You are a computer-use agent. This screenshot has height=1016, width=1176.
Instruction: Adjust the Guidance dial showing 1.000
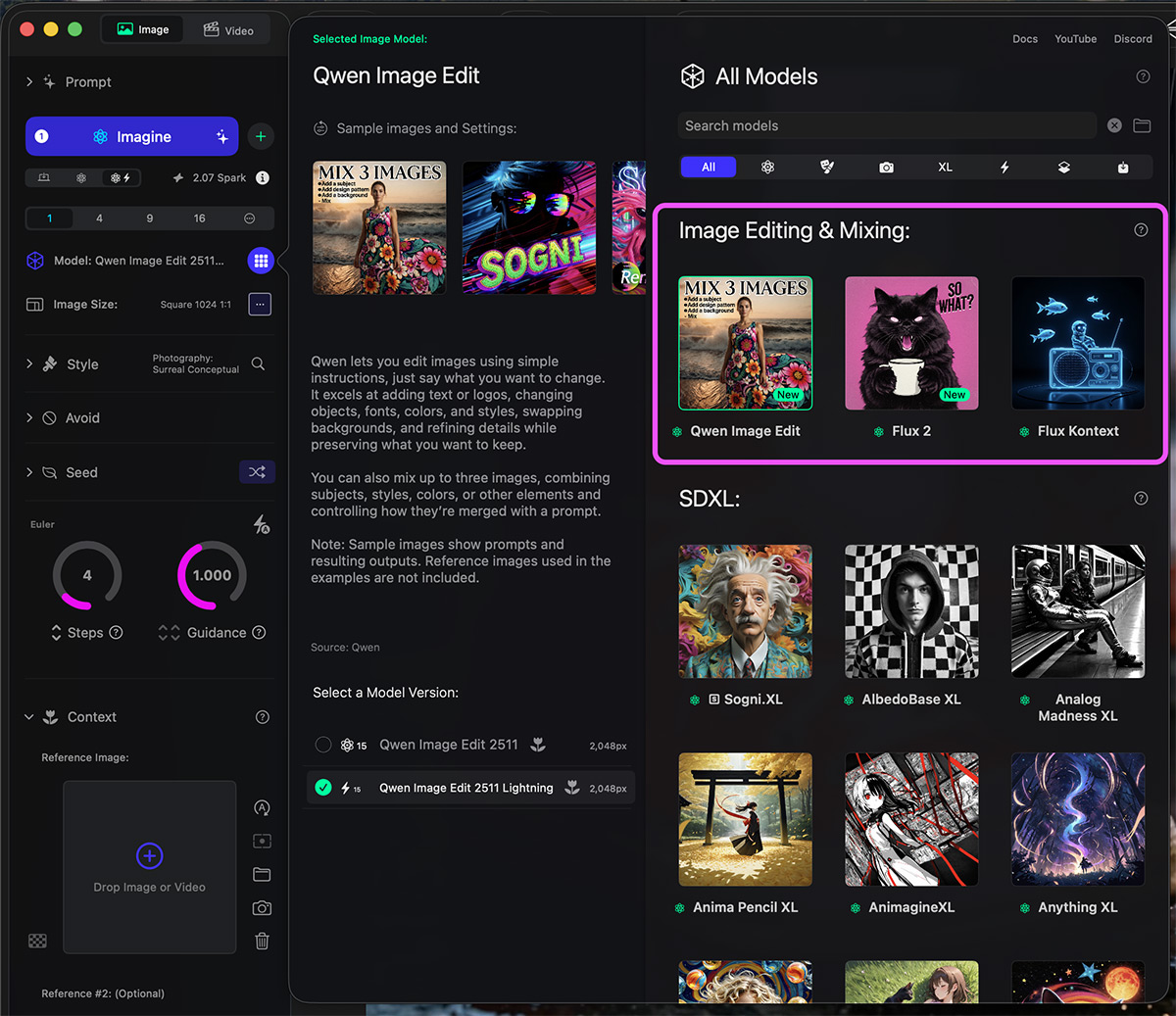click(x=212, y=575)
